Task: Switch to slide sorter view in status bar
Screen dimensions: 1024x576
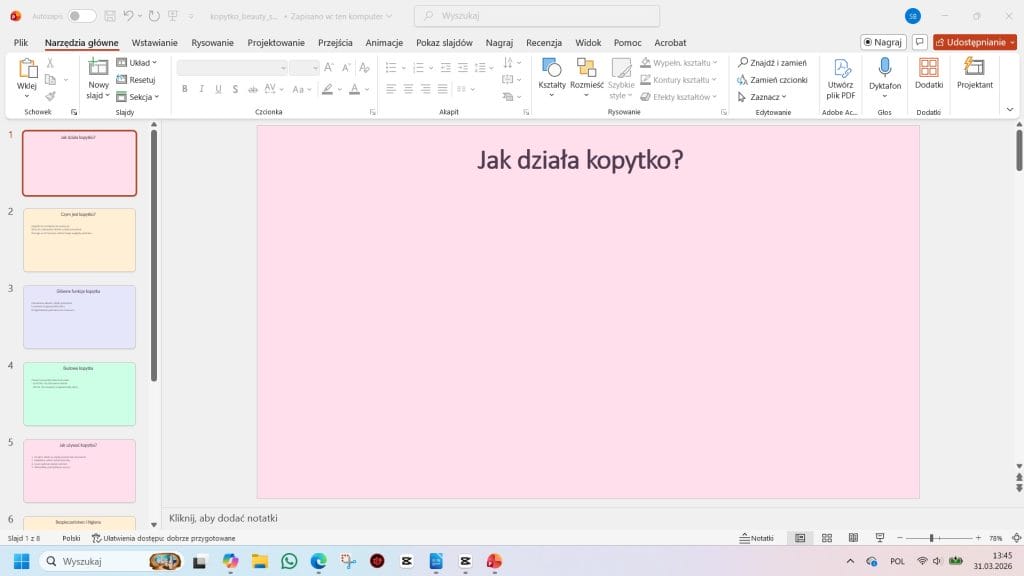Action: (x=826, y=538)
